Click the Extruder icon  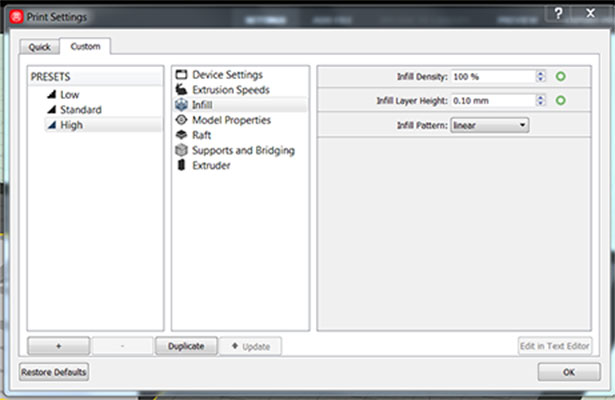point(181,165)
